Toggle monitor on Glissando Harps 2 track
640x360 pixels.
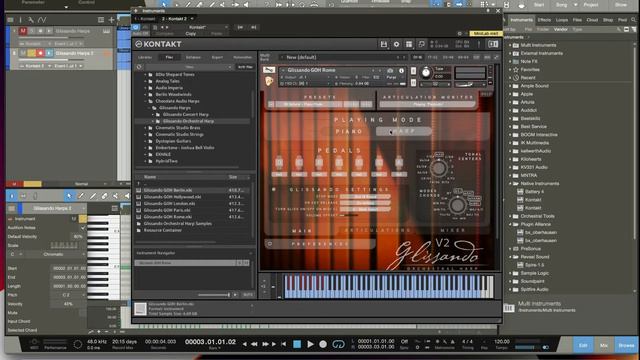(x=49, y=53)
